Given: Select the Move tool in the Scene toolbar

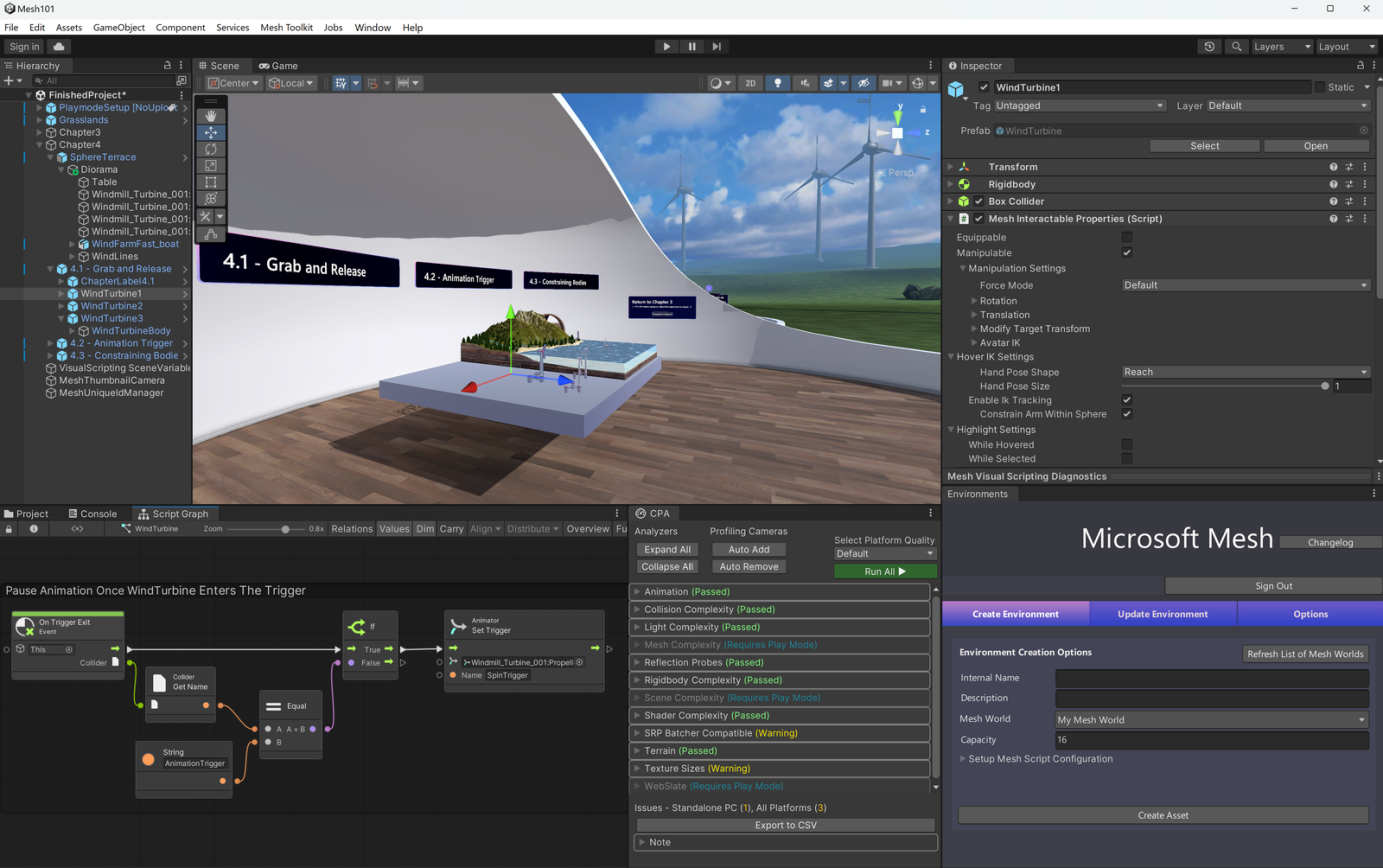Looking at the screenshot, I should 211,131.
